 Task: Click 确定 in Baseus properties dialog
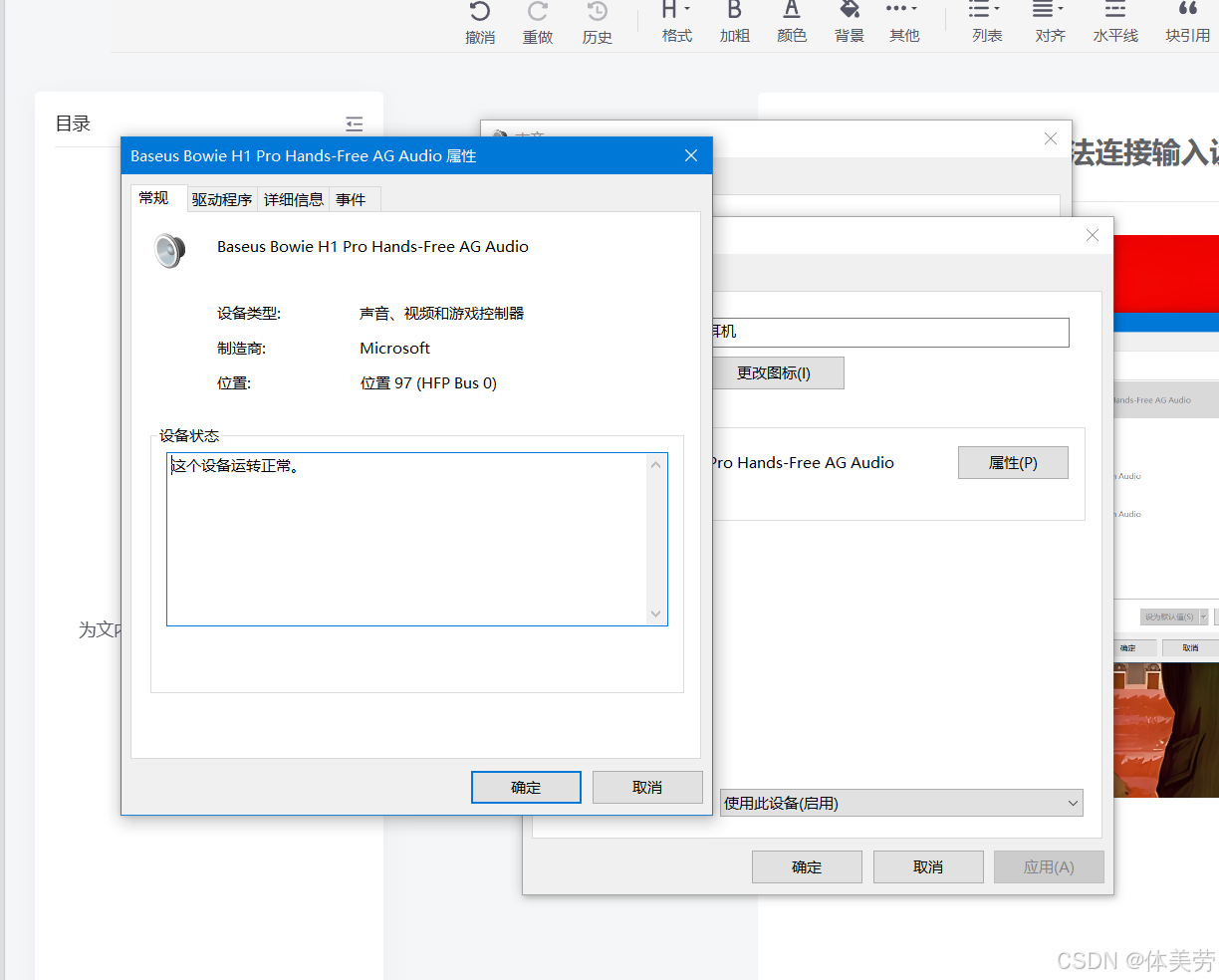tap(526, 787)
